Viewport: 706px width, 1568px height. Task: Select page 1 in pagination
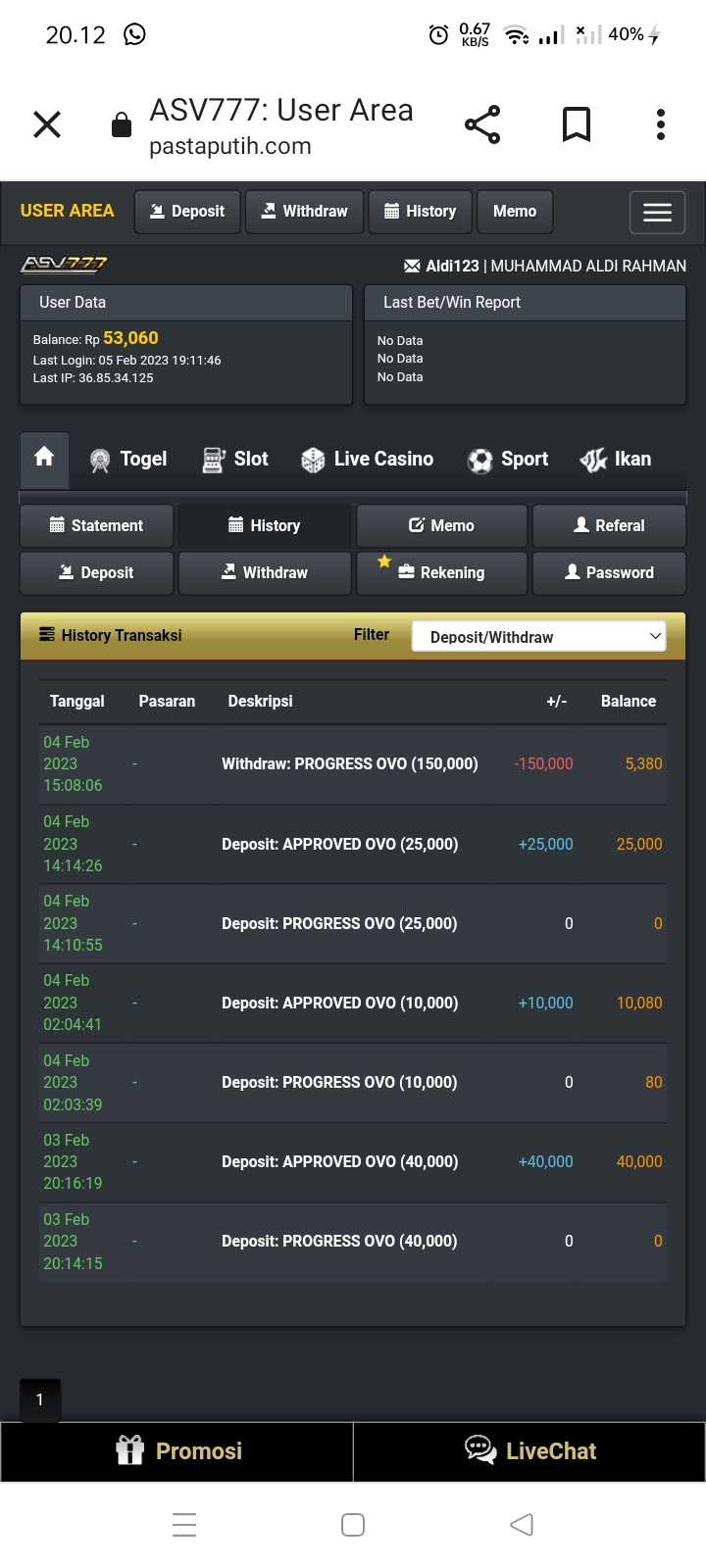click(40, 1399)
